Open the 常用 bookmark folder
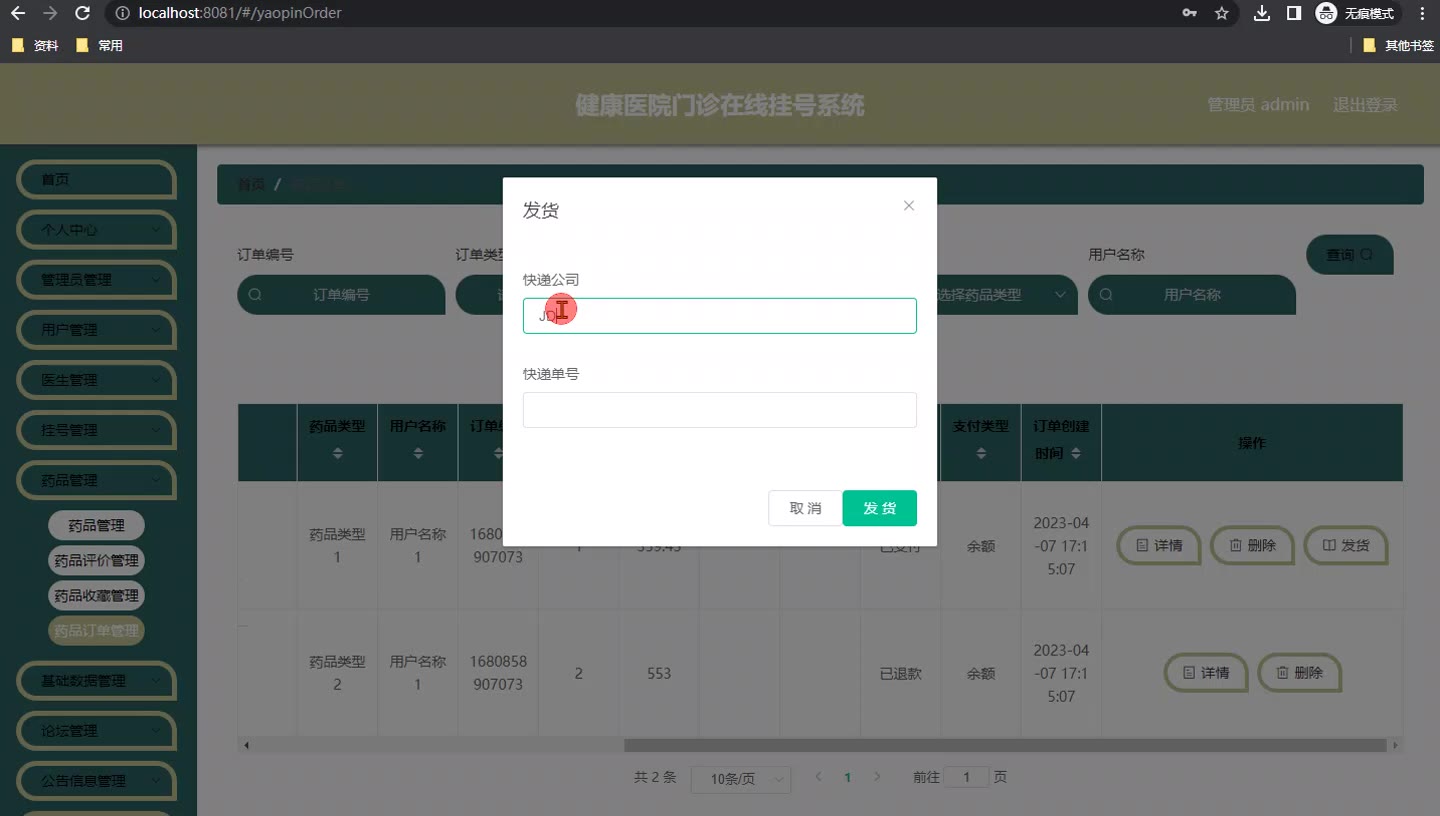Image resolution: width=1440 pixels, height=816 pixels. click(x=99, y=45)
